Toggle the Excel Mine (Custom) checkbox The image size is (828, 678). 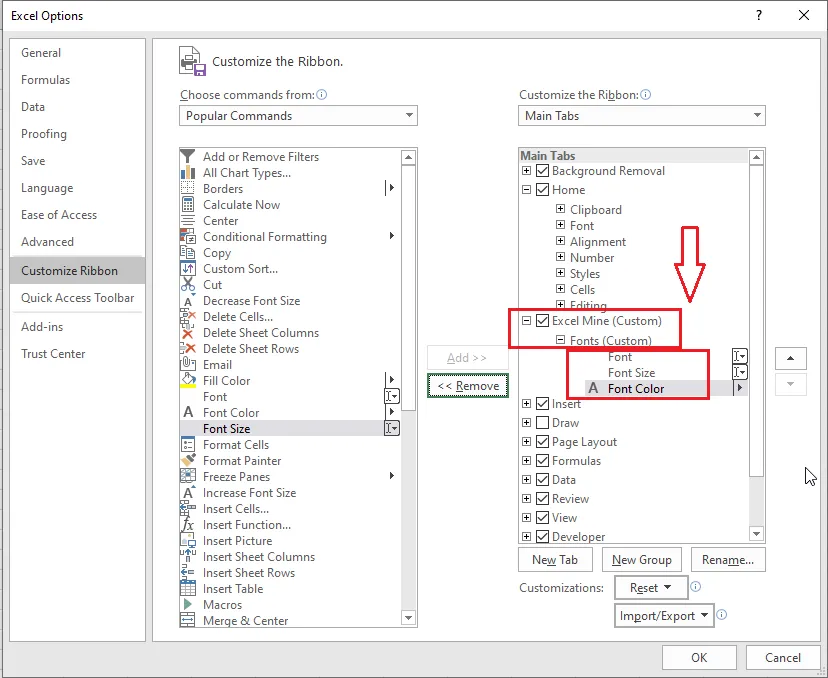pyautogui.click(x=542, y=321)
